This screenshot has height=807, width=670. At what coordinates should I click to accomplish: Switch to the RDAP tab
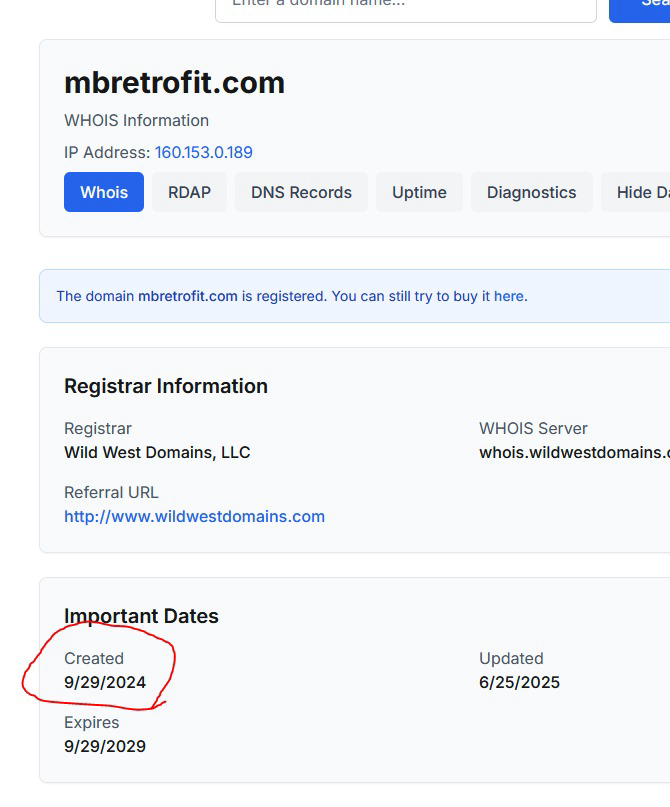tap(189, 192)
